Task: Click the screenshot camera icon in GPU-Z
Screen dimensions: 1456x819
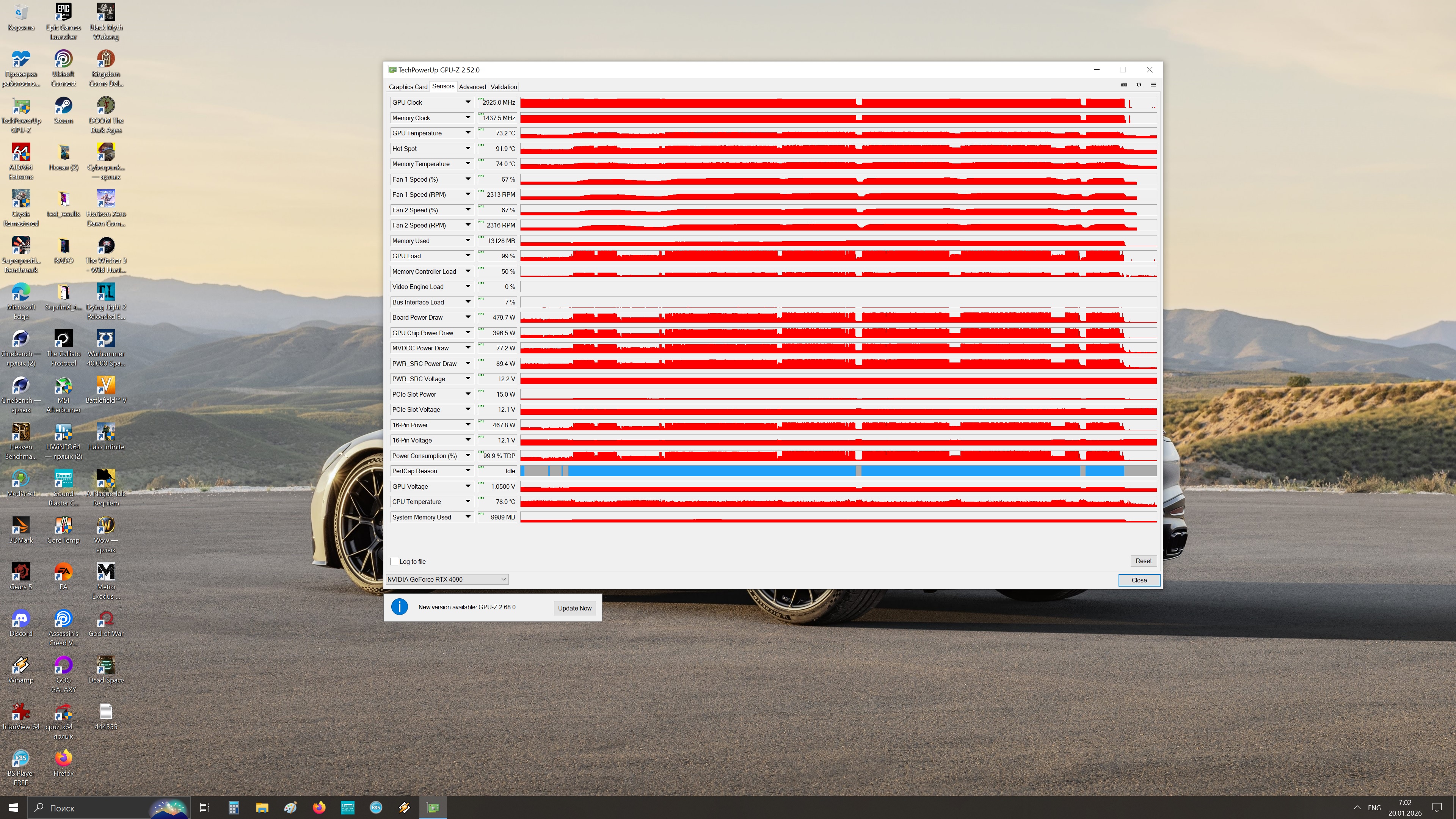Action: 1123,85
